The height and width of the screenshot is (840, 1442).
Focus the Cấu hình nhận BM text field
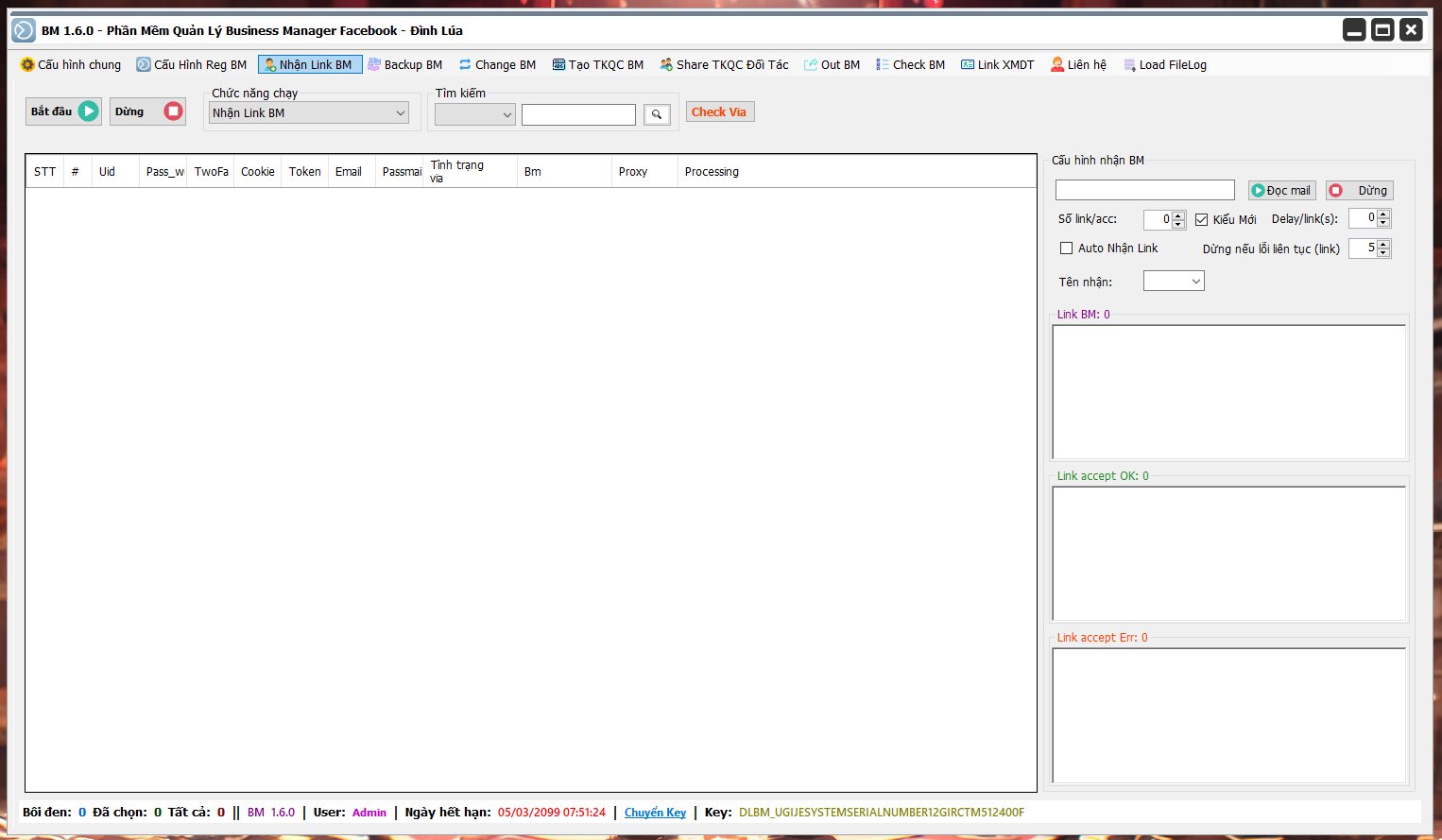(x=1145, y=190)
